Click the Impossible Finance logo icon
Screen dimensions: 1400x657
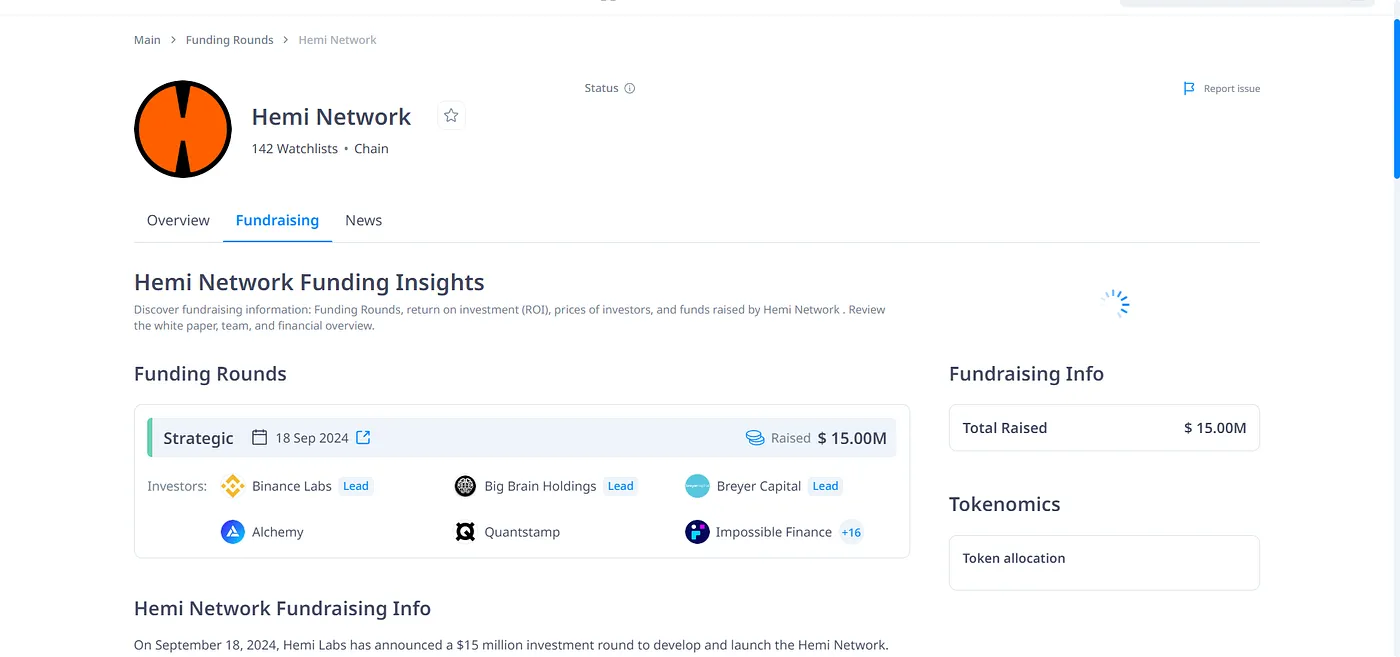[697, 532]
